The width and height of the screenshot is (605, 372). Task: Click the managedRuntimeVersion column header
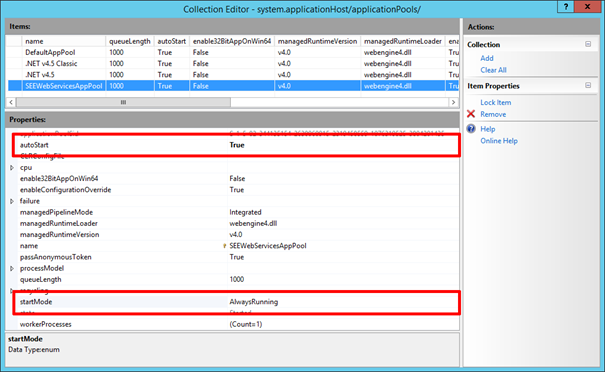point(317,41)
